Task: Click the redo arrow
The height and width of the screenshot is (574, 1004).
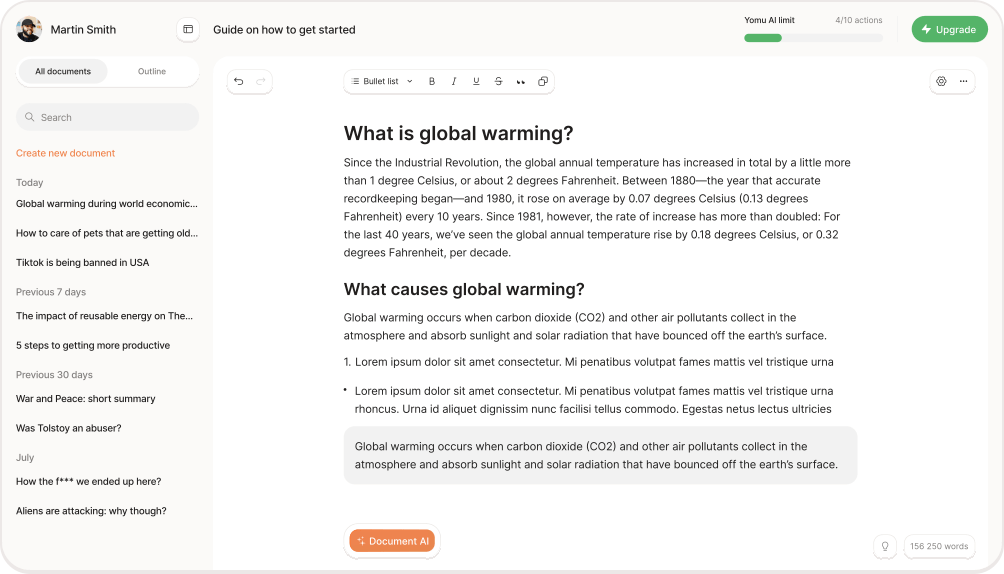Action: coord(261,81)
